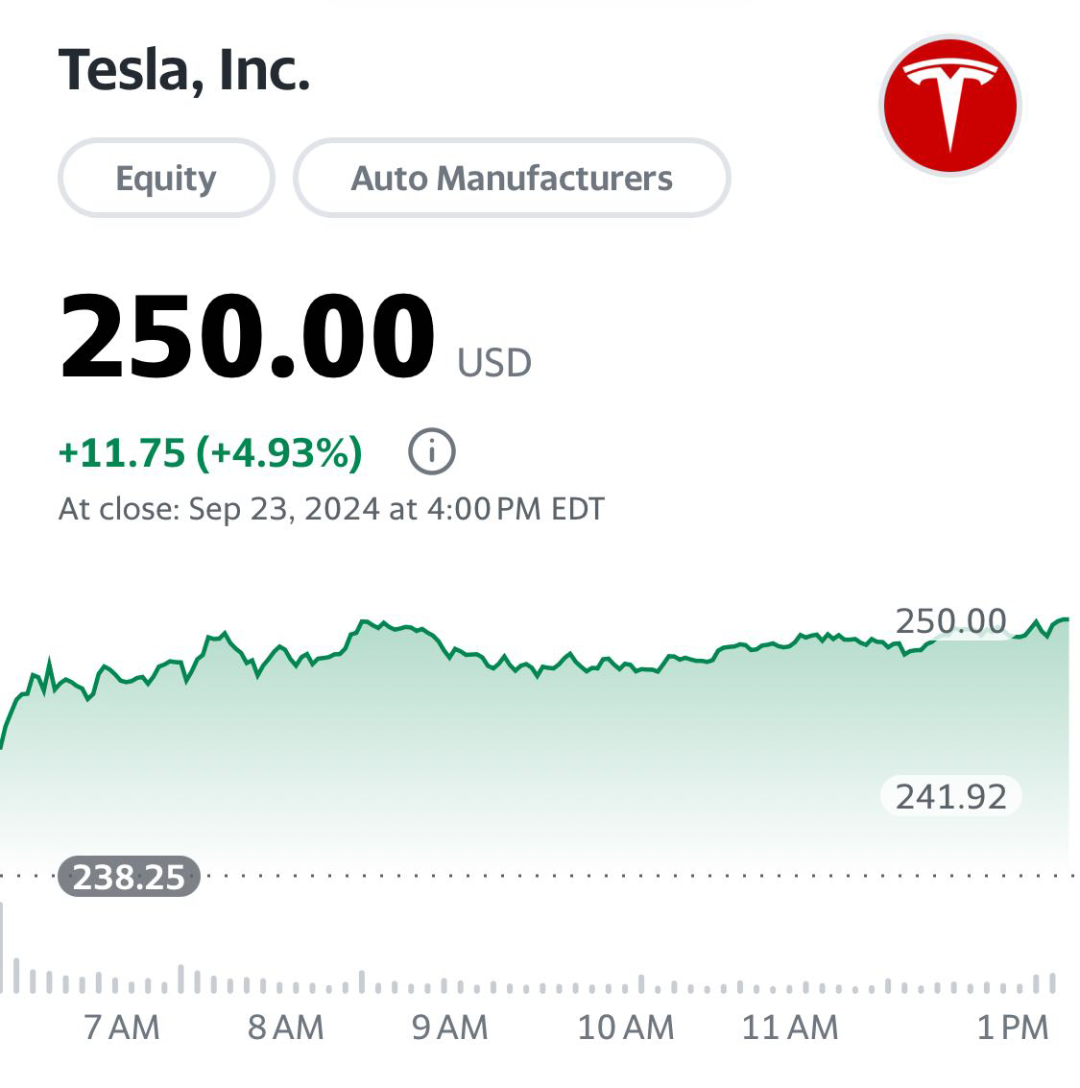Select the Equity tag

pyautogui.click(x=166, y=178)
